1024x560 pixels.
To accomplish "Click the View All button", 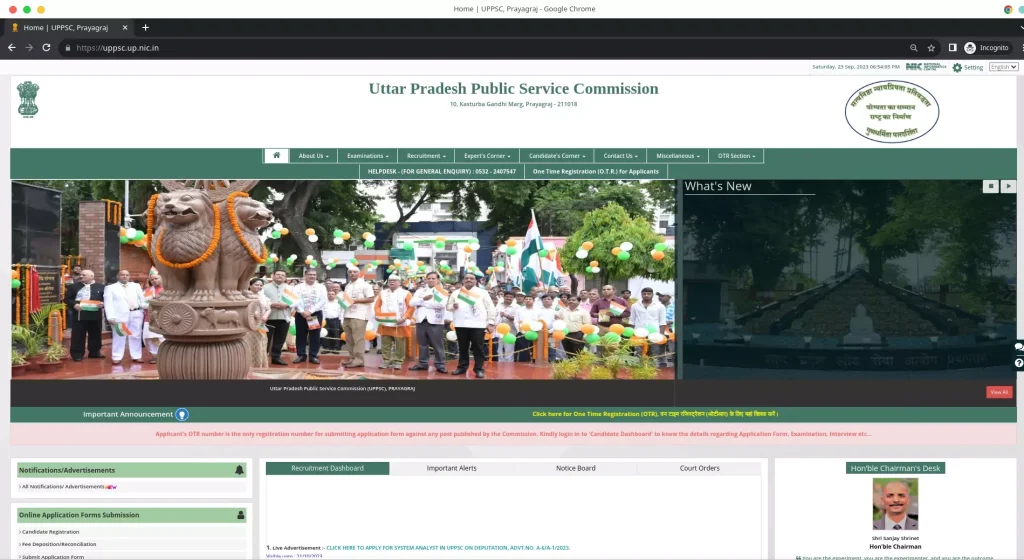I will coord(999,392).
